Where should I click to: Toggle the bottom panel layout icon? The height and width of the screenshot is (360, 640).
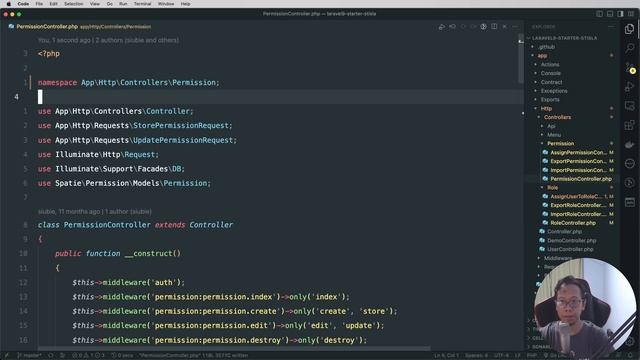[610, 14]
